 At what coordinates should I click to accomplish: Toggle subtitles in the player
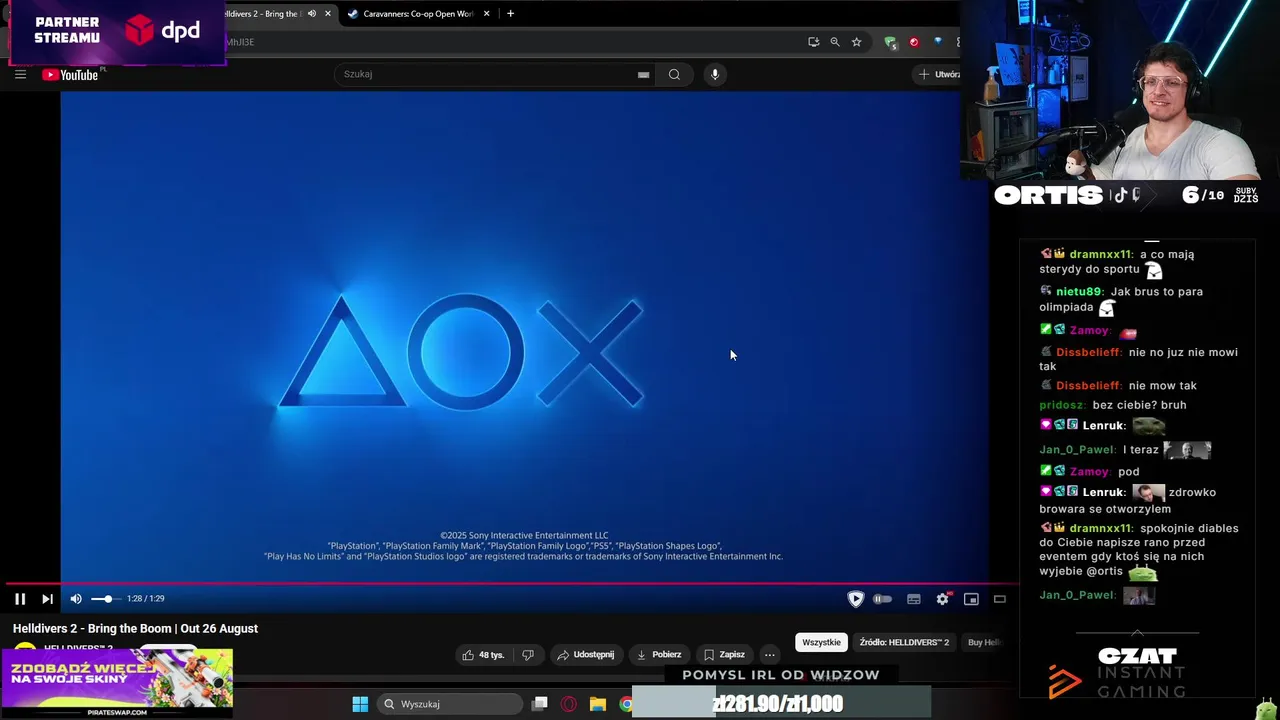point(914,599)
